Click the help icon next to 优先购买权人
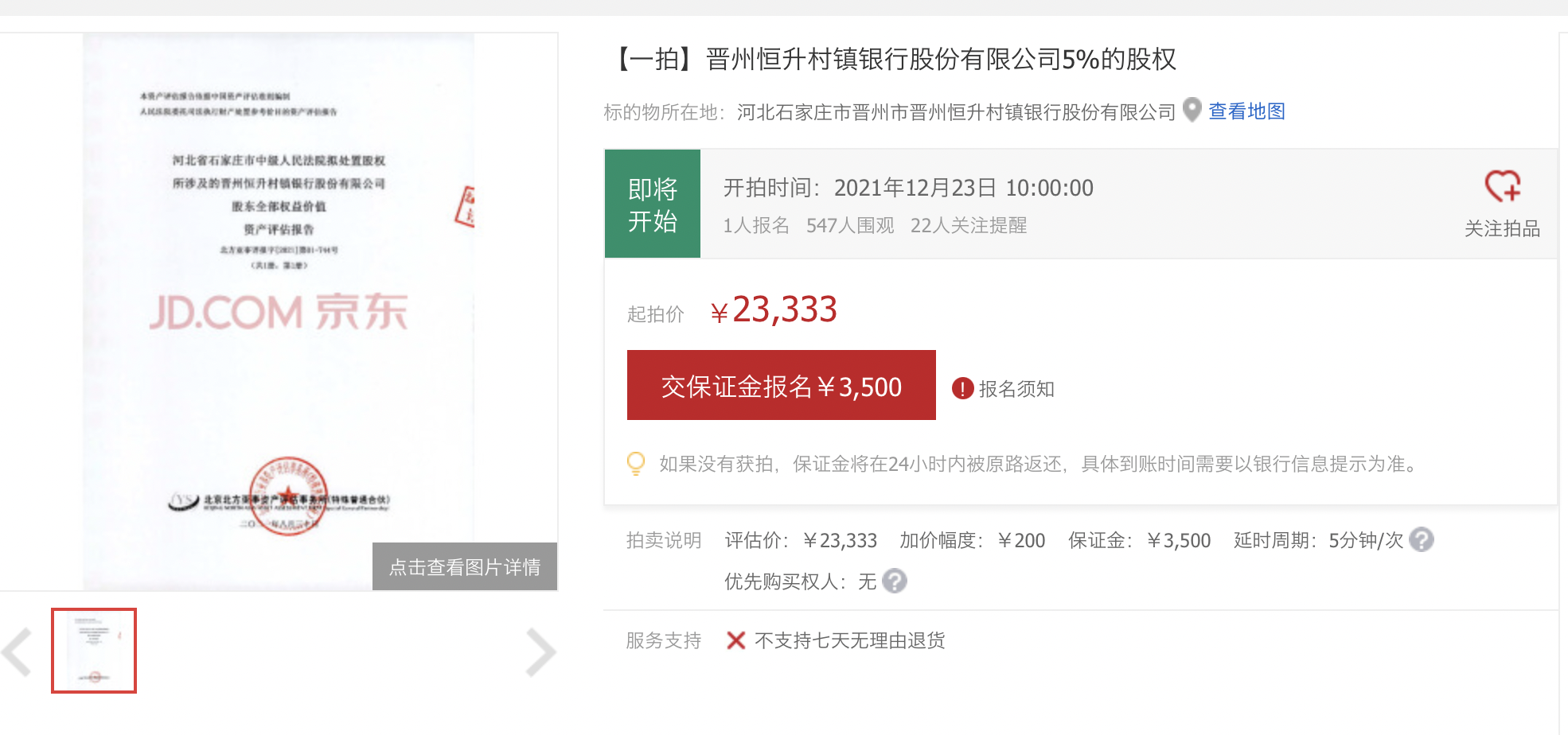Screen dimensions: 1568x735 coord(895,581)
